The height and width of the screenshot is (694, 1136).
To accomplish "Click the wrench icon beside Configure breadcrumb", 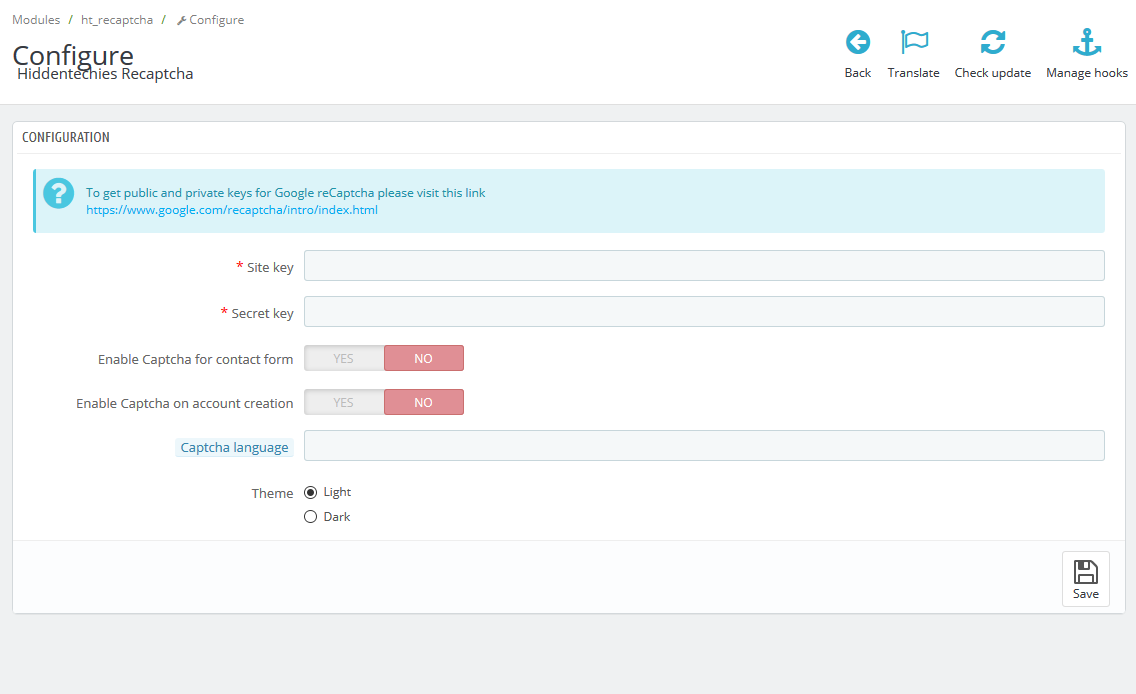I will [x=181, y=21].
